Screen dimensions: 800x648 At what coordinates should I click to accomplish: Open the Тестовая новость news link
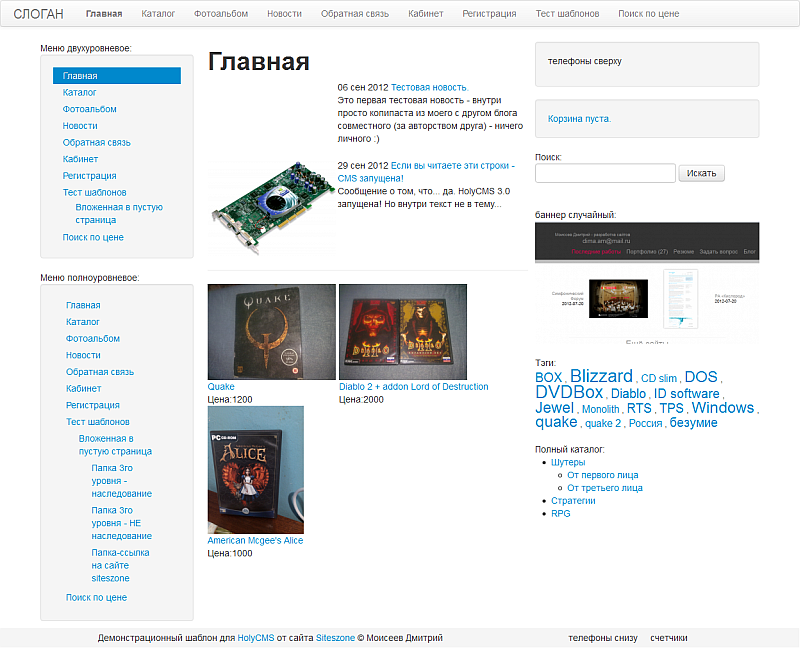(x=430, y=87)
